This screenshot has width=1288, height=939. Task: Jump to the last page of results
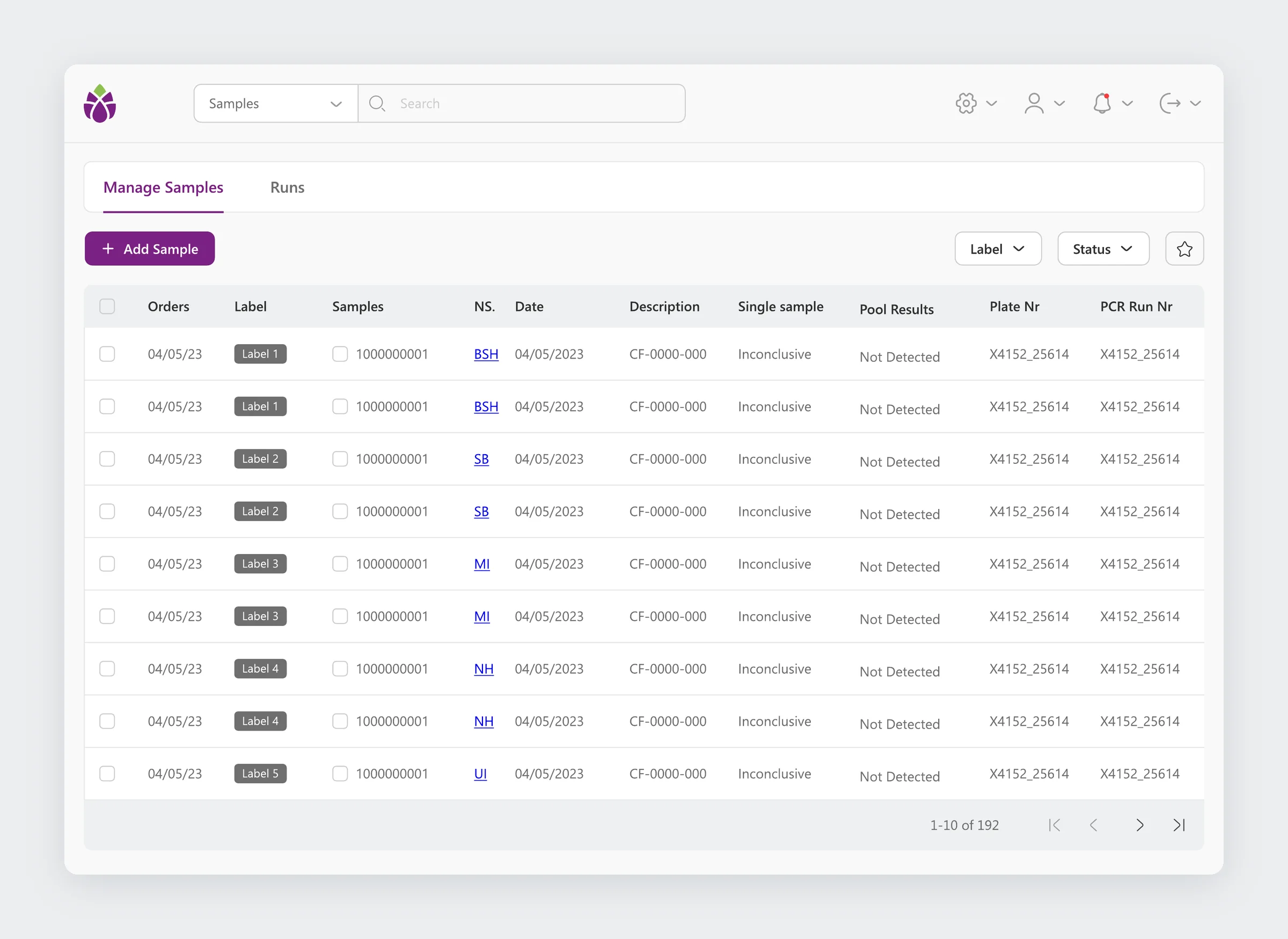pos(1180,825)
